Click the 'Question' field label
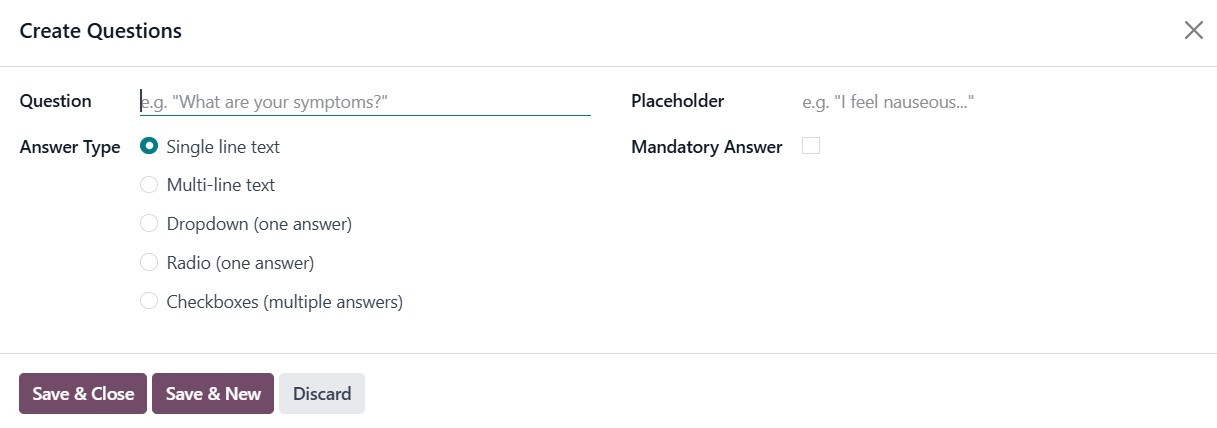Viewport: 1217px width, 428px height. click(x=55, y=101)
